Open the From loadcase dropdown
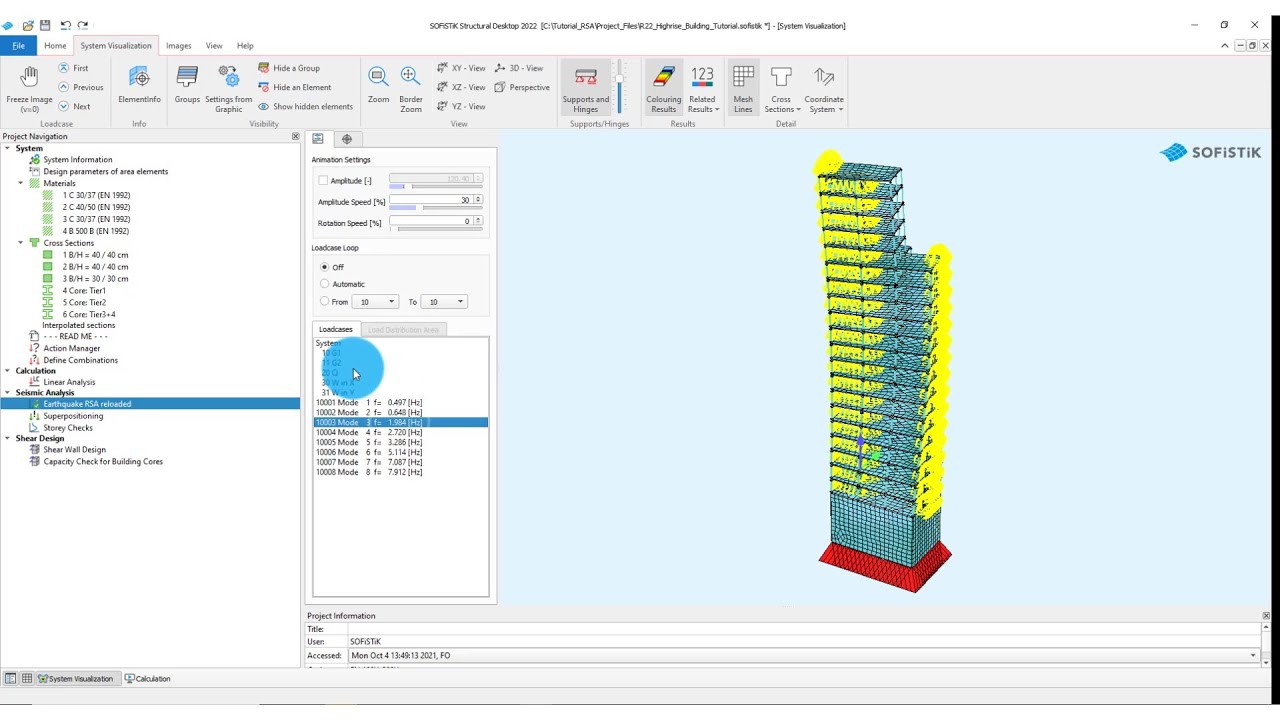 (x=391, y=302)
